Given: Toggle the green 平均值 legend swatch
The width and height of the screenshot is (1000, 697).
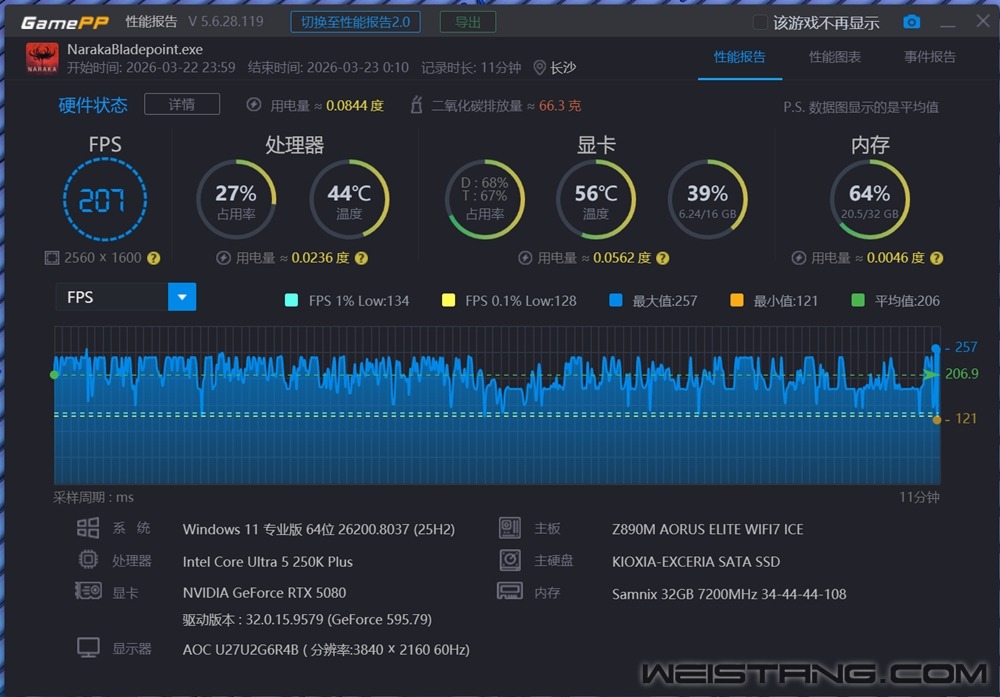Looking at the screenshot, I should tap(858, 300).
